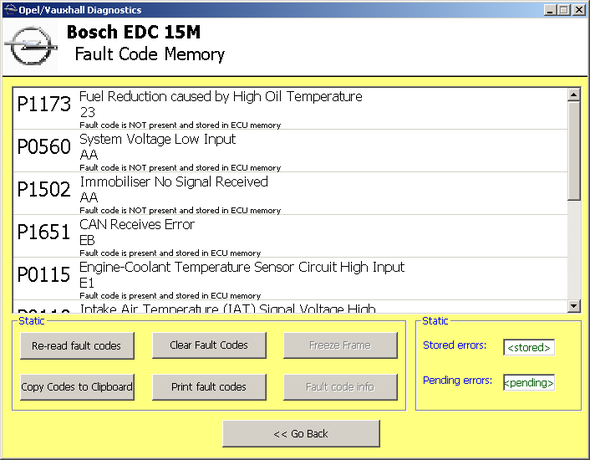The height and width of the screenshot is (460, 590).
Task: Copy Codes to Clipboard button
Action: click(77, 387)
